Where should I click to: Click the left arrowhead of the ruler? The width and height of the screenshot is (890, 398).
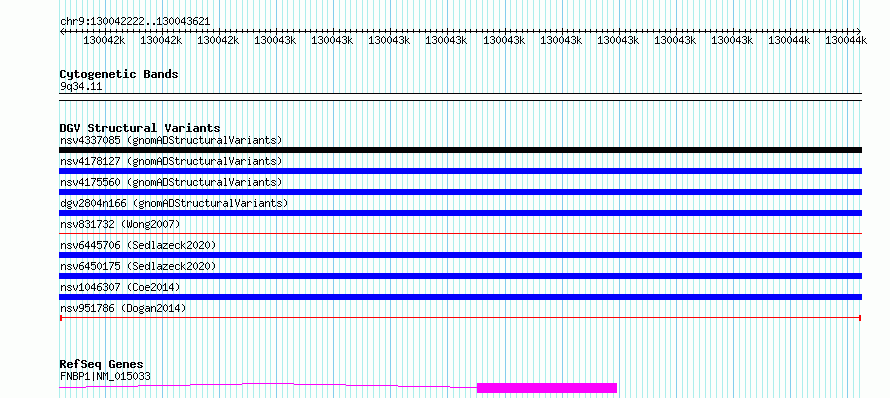click(x=62, y=31)
